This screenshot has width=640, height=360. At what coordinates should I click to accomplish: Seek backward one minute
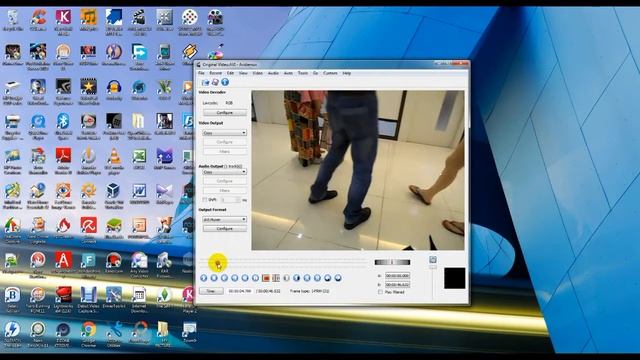pyautogui.click(x=328, y=278)
